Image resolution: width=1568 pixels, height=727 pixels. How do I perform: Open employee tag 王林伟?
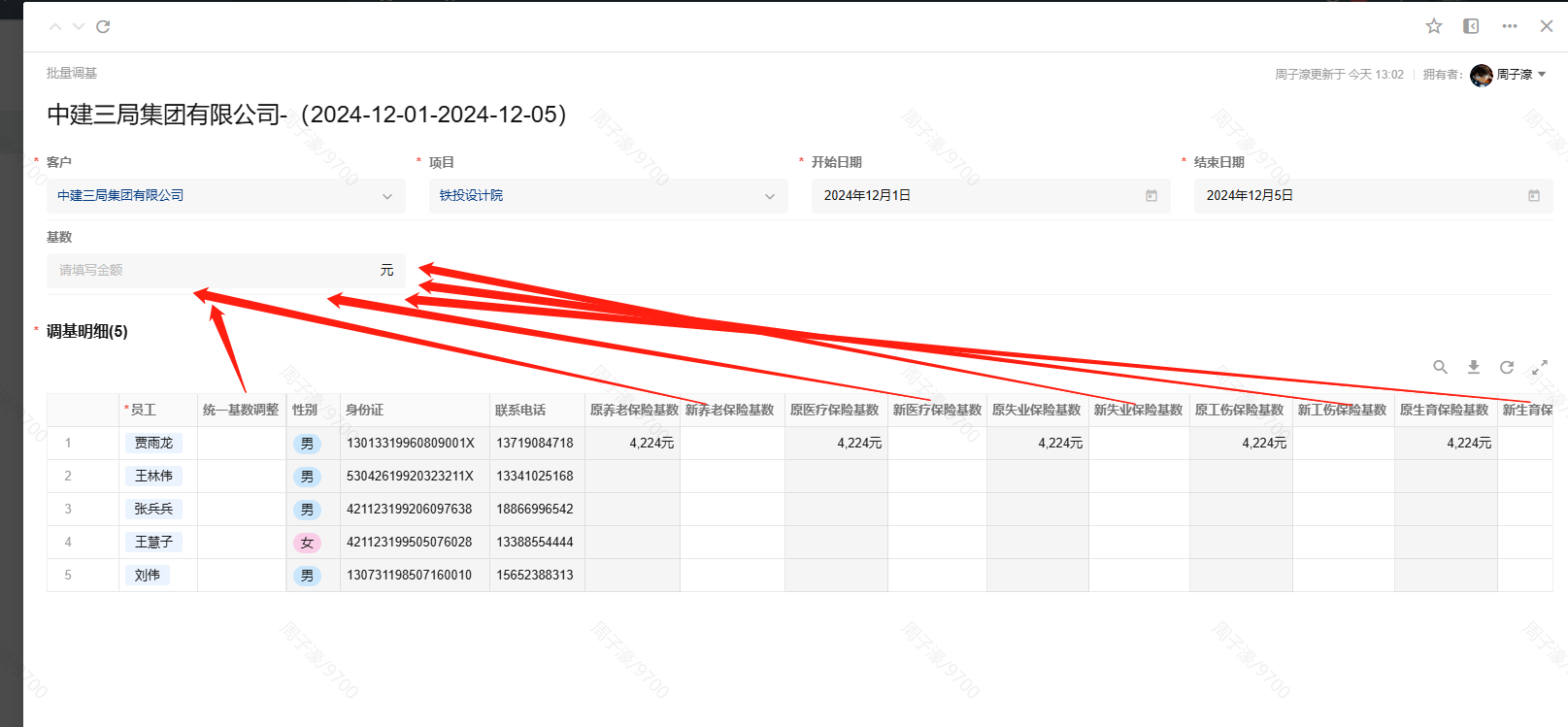click(153, 476)
